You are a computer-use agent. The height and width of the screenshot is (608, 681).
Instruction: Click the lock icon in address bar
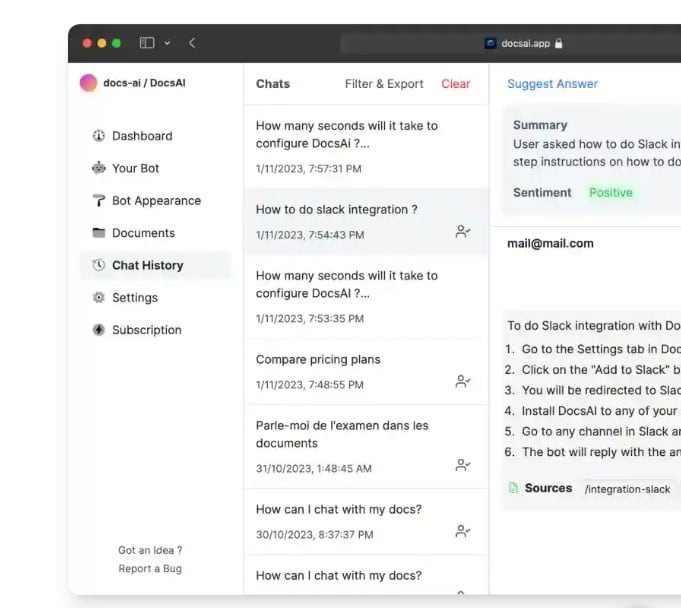tap(559, 43)
